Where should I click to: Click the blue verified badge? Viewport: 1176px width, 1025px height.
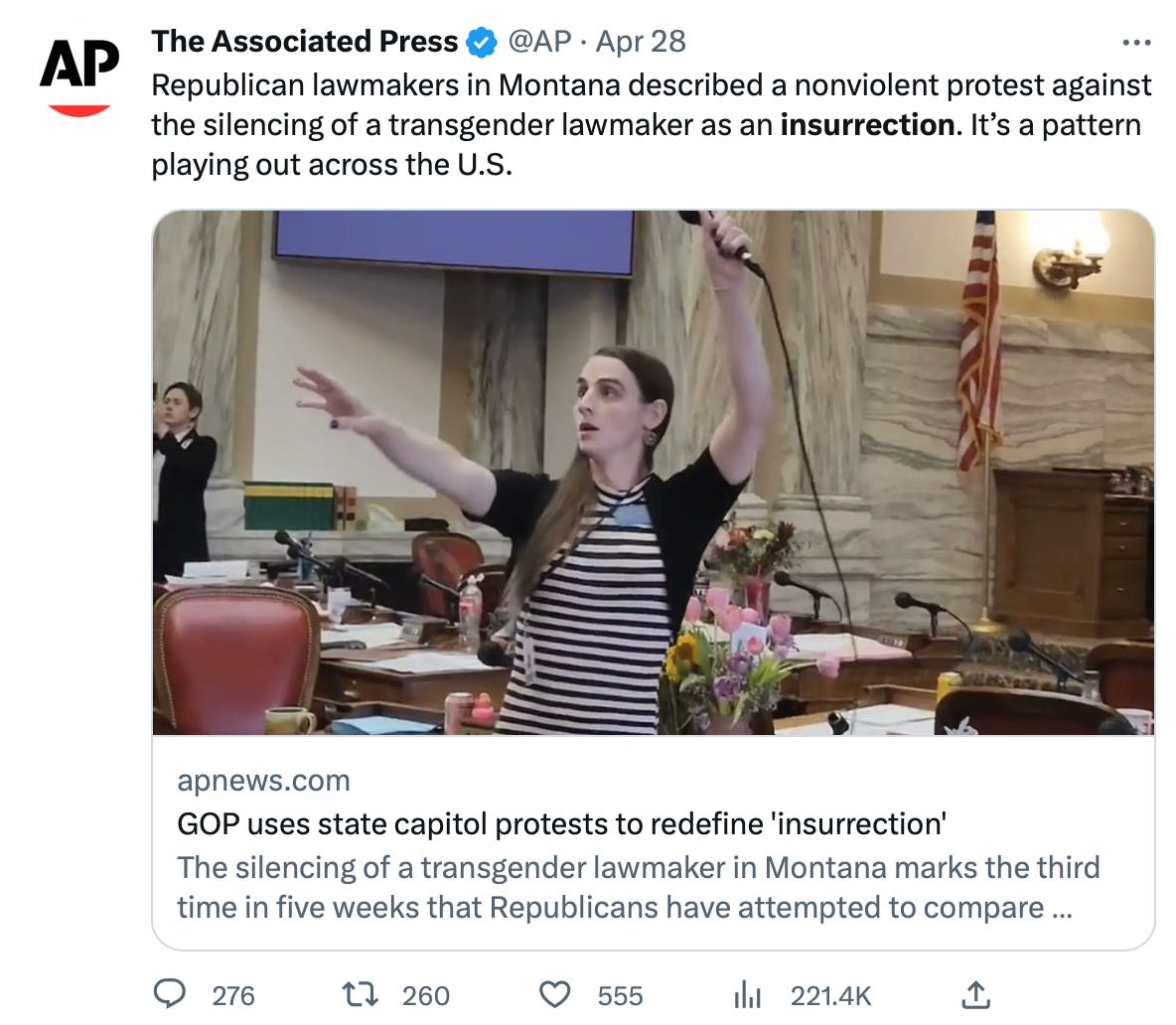pos(482,43)
